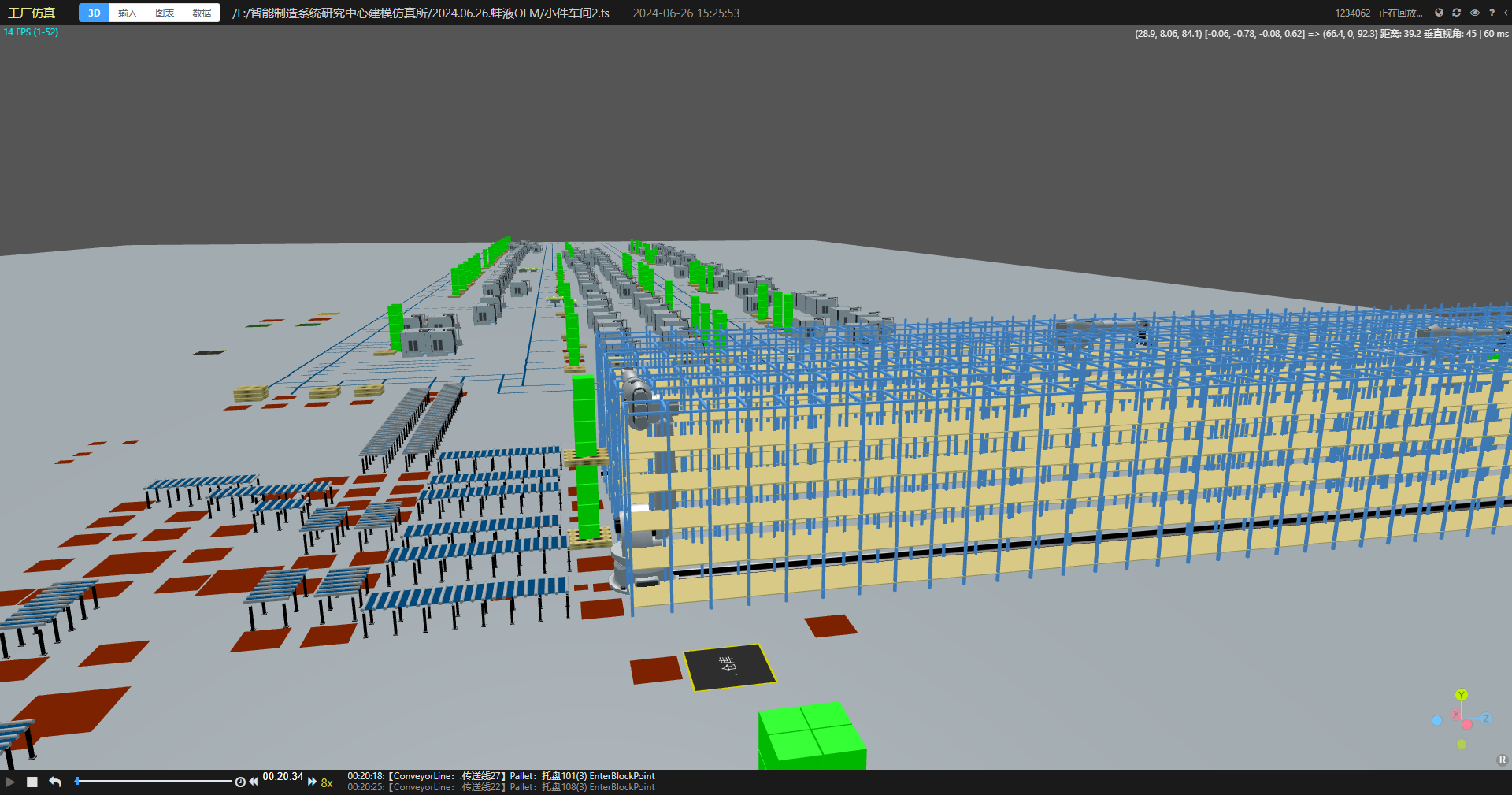Speed up playback with fast-forward arrows
Viewport: 1512px width, 795px height.
pos(312,782)
